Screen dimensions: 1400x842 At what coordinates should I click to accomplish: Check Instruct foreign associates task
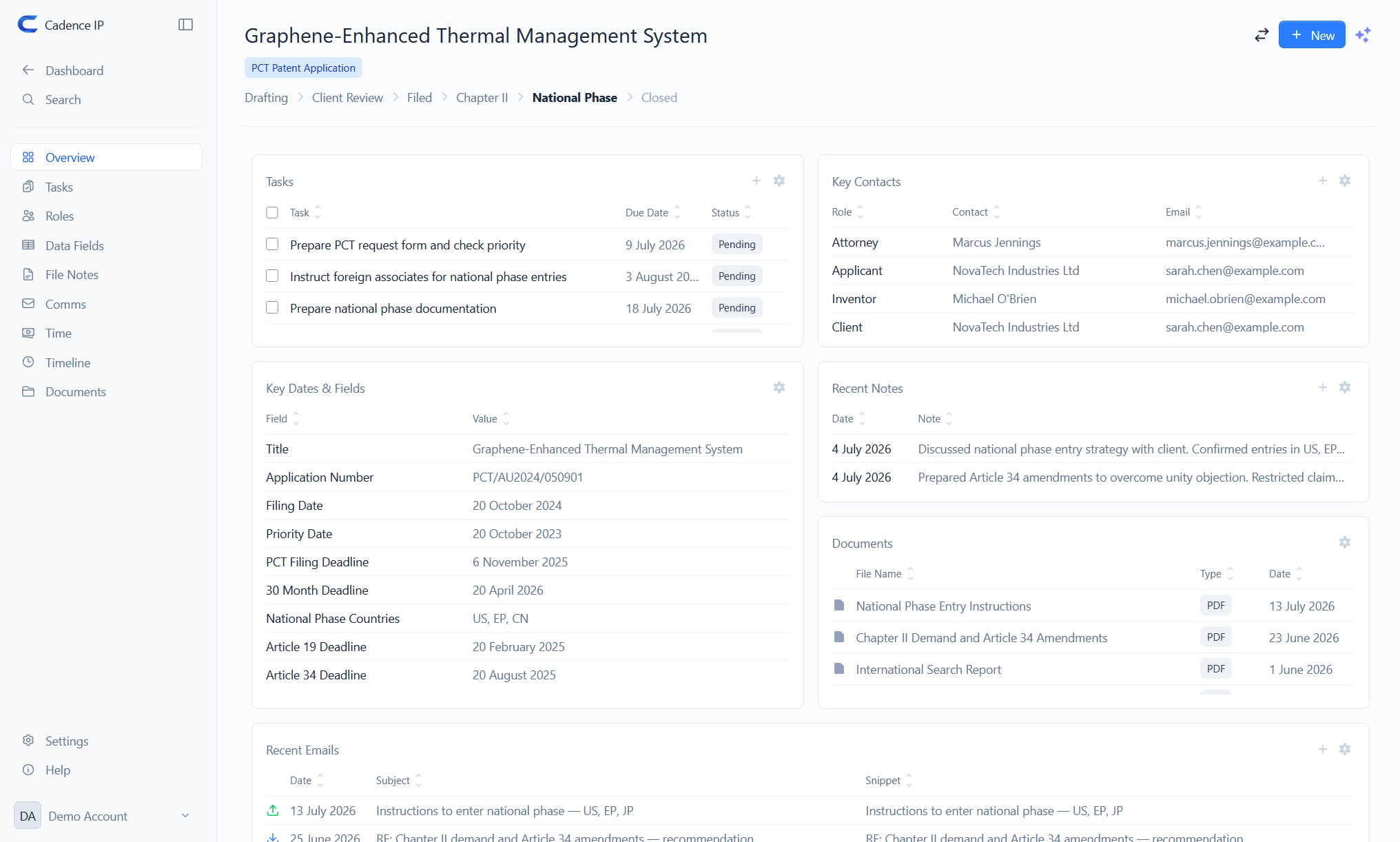[272, 276]
